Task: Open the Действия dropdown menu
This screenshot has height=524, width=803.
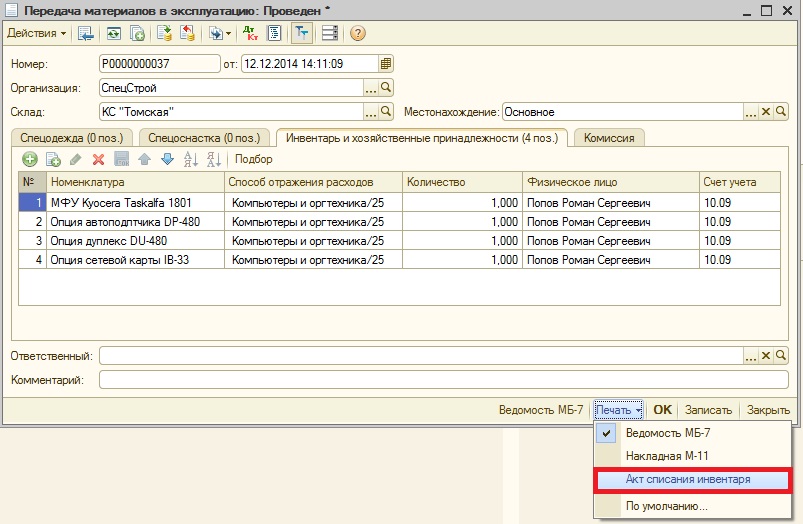Action: point(37,33)
